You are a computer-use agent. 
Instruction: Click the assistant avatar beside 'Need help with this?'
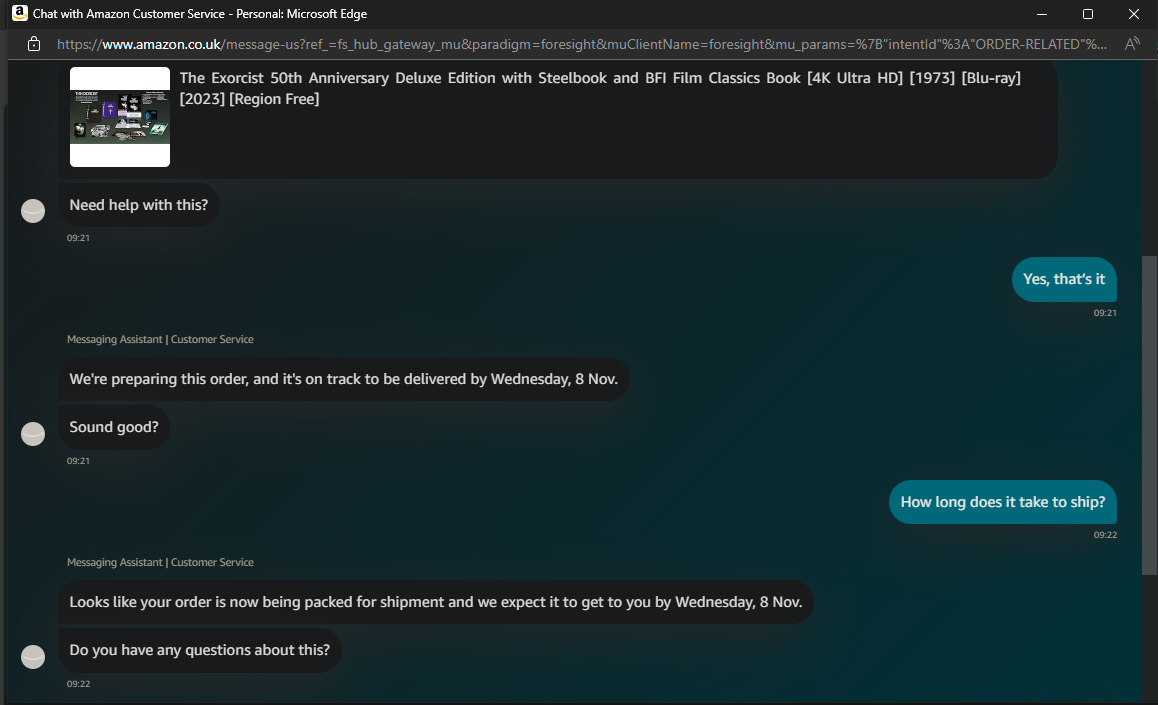click(x=32, y=211)
